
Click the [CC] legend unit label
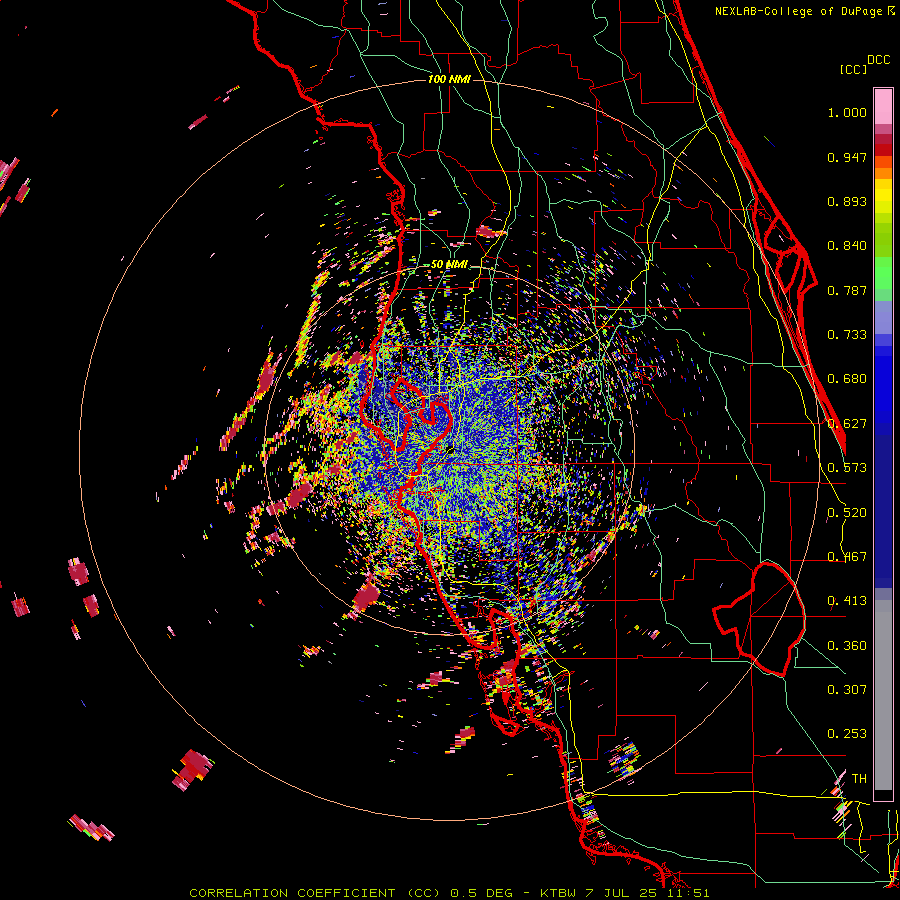[x=853, y=69]
